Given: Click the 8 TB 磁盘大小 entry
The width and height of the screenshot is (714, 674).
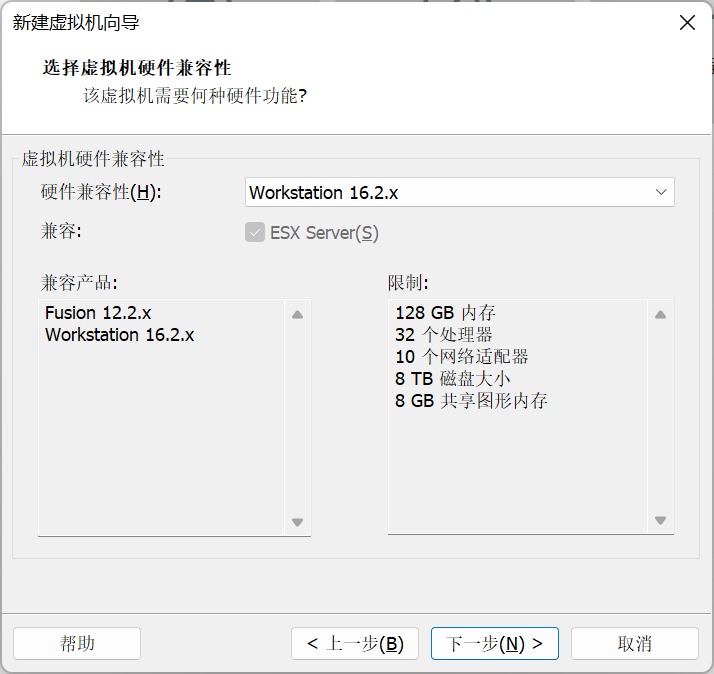Looking at the screenshot, I should (x=453, y=379).
